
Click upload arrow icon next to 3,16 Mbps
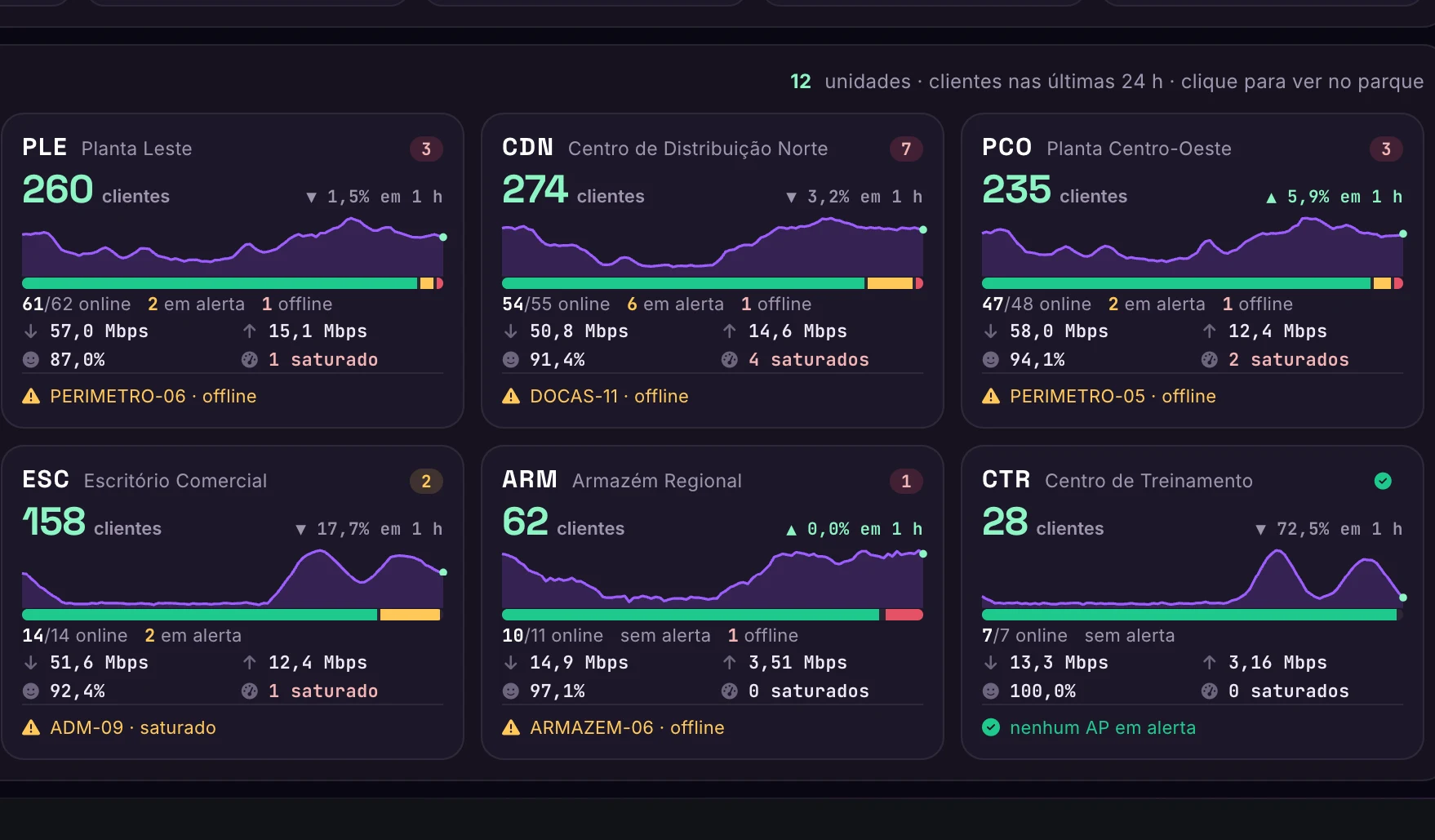(1210, 663)
